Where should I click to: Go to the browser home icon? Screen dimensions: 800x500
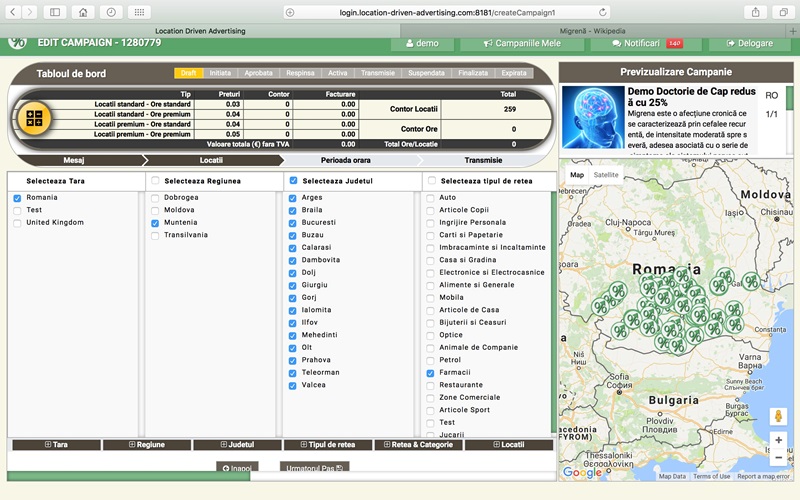click(x=83, y=12)
